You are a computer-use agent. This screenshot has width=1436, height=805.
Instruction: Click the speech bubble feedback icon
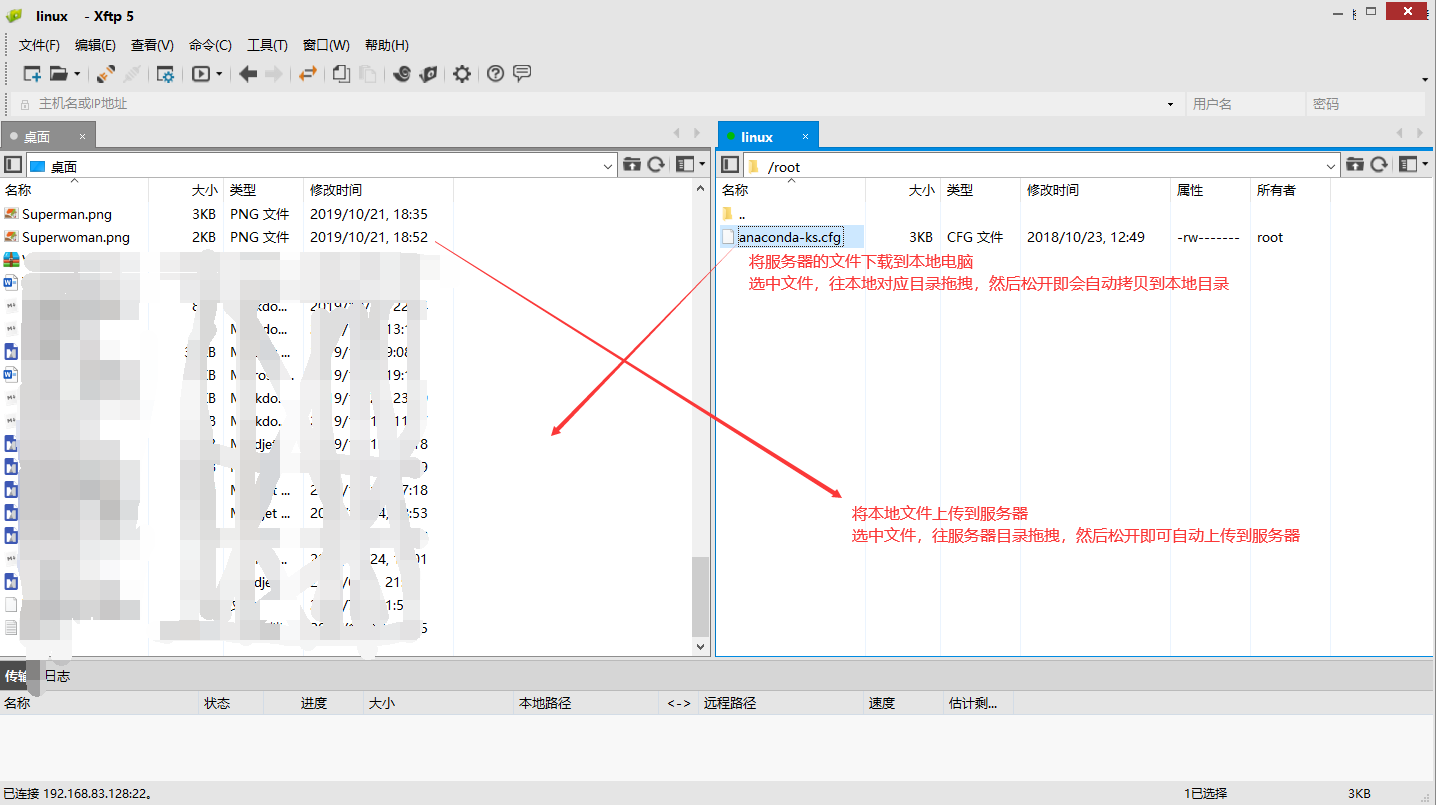click(522, 74)
